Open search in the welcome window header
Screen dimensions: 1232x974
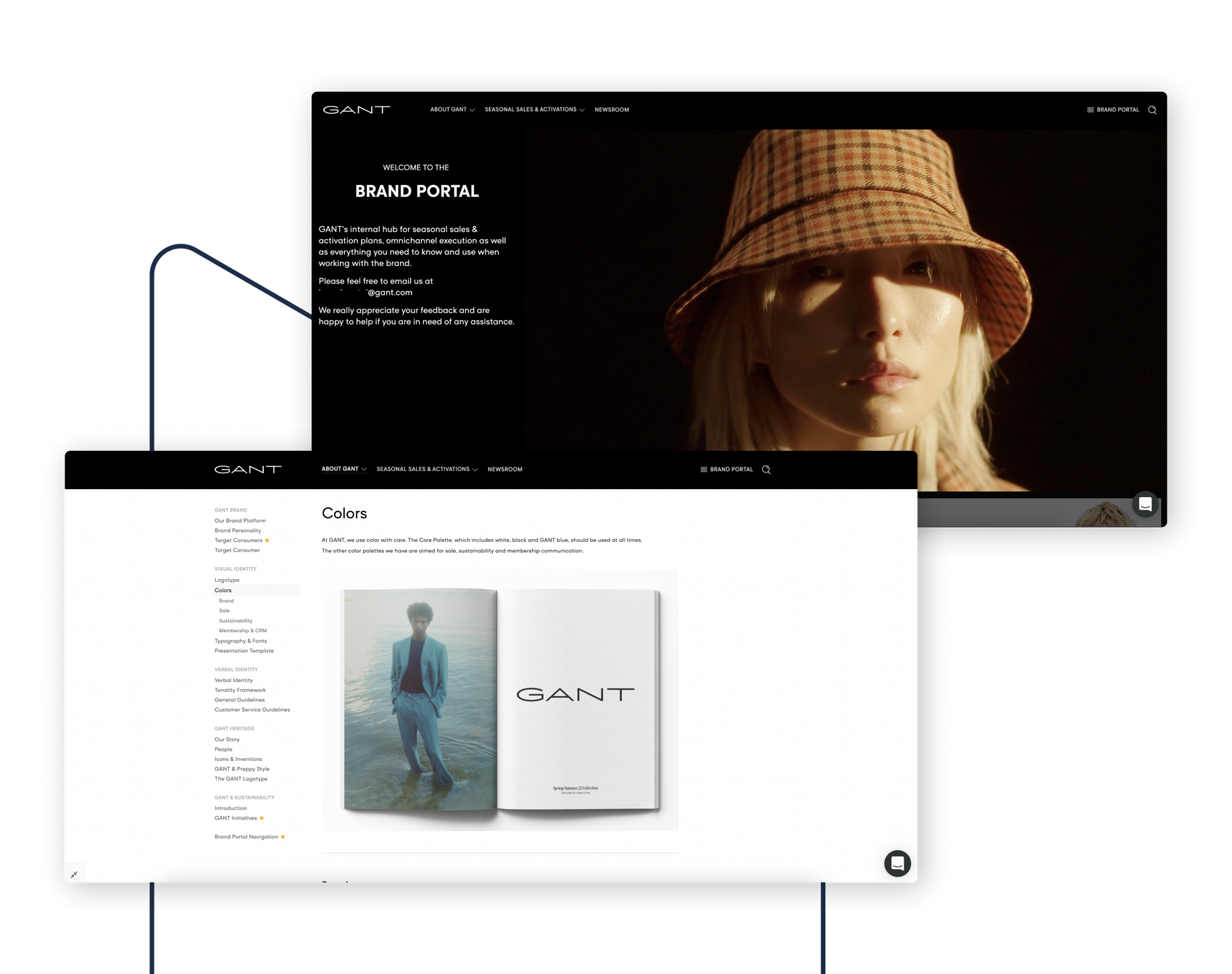[1152, 110]
